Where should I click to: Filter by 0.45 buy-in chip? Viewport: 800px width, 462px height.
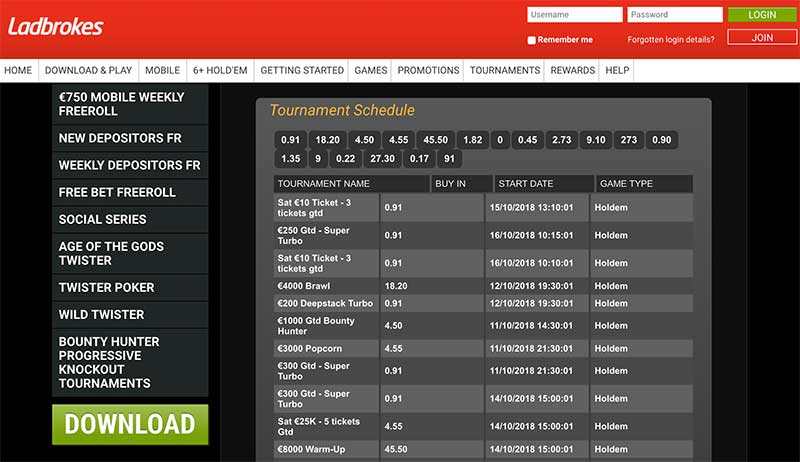click(x=528, y=140)
